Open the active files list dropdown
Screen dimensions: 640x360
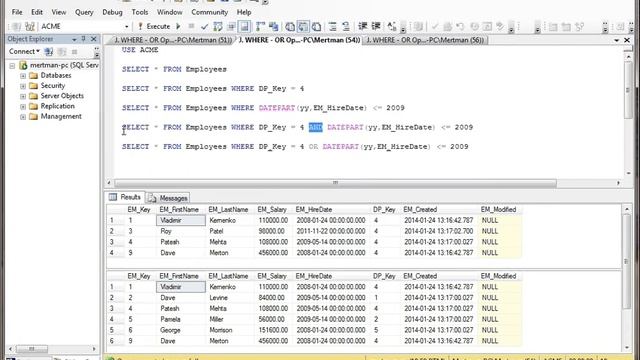616,40
